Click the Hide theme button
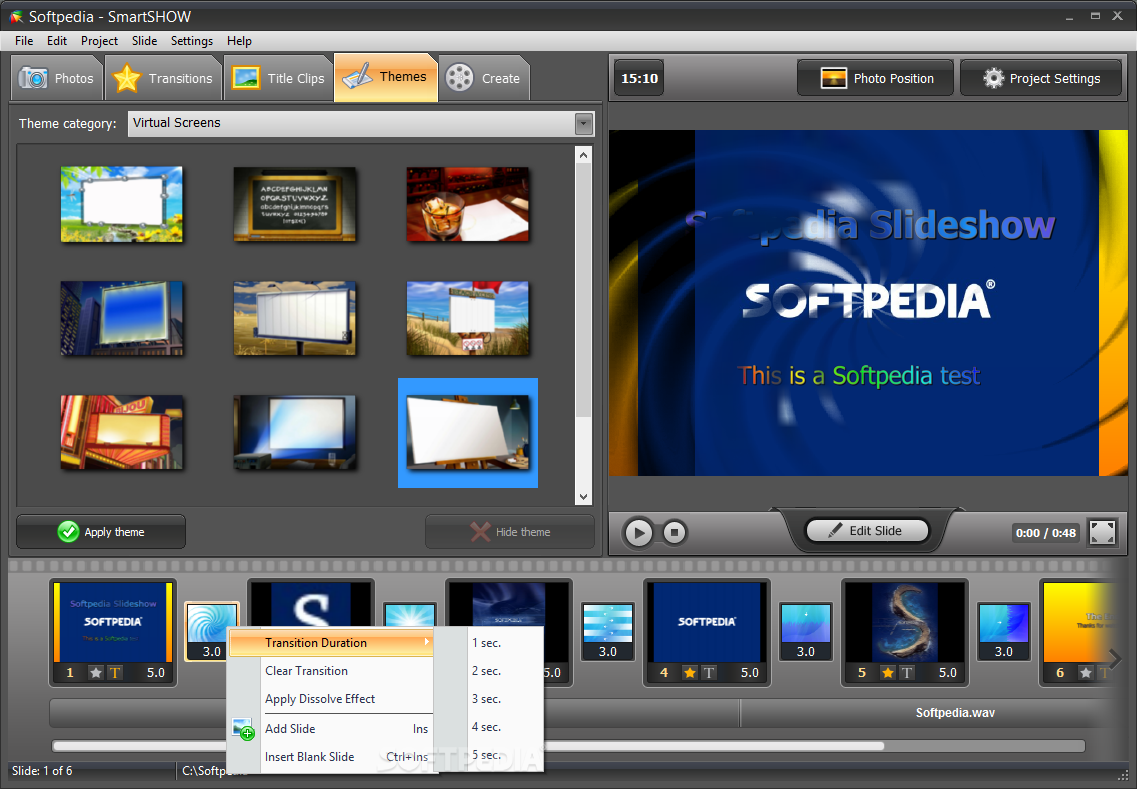The width and height of the screenshot is (1137, 789). click(x=510, y=532)
